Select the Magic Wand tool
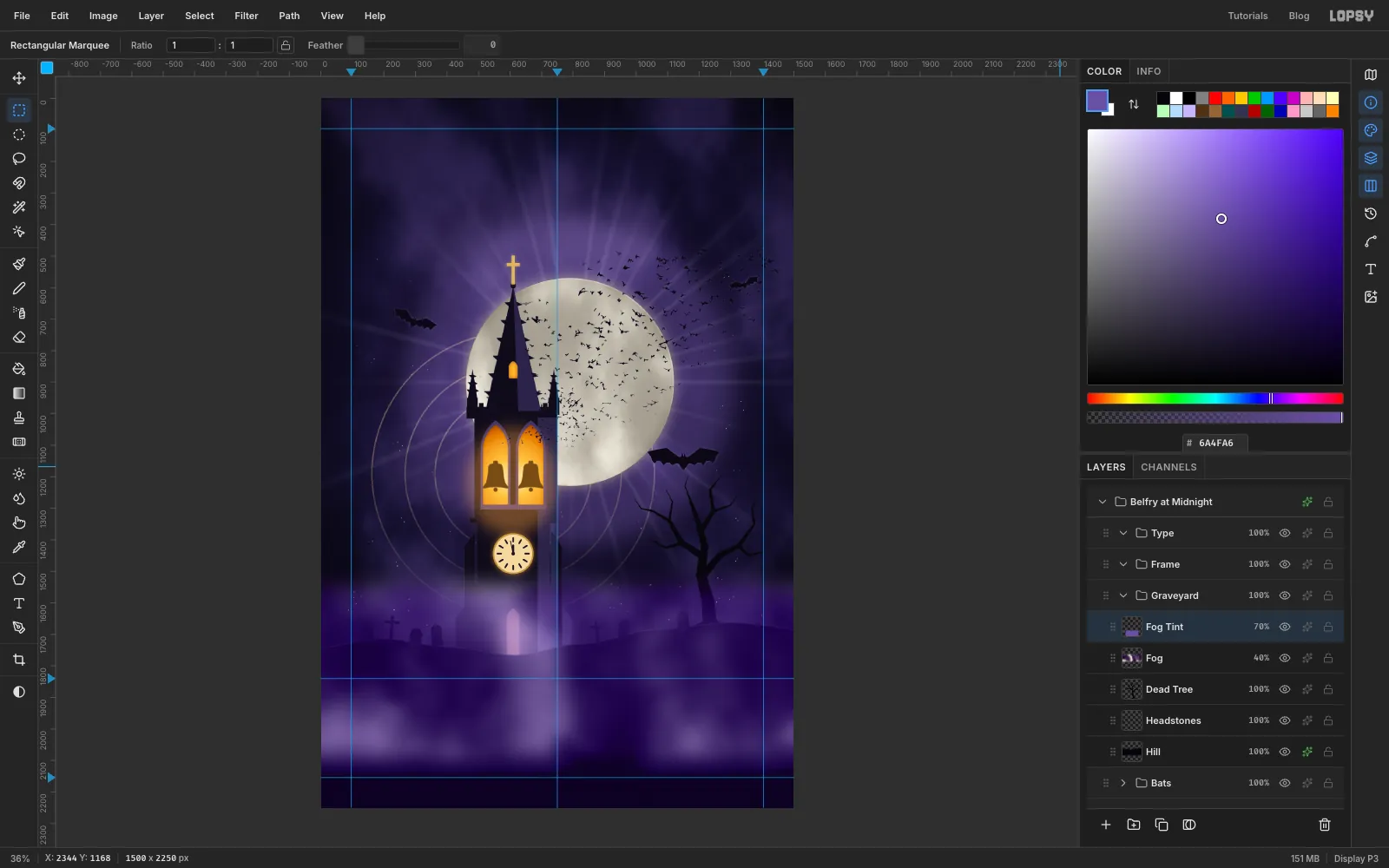Viewport: 1389px width, 868px height. [19, 207]
